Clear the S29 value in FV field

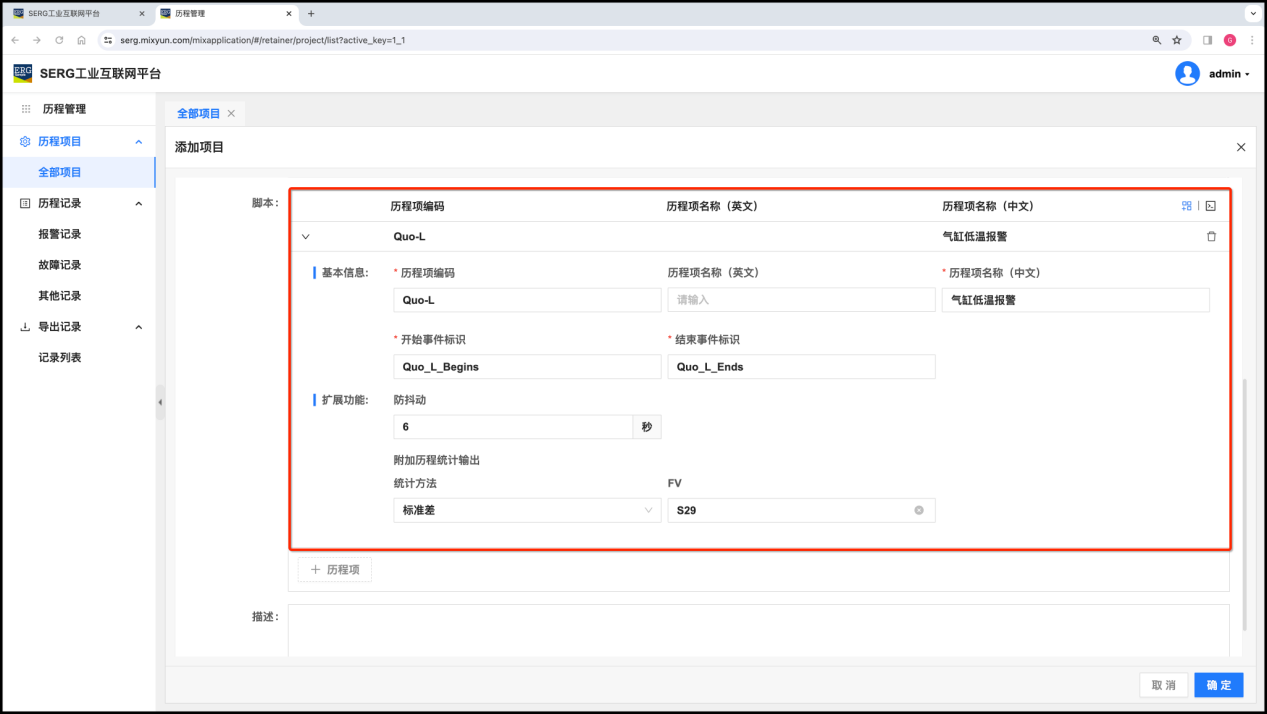click(x=918, y=510)
